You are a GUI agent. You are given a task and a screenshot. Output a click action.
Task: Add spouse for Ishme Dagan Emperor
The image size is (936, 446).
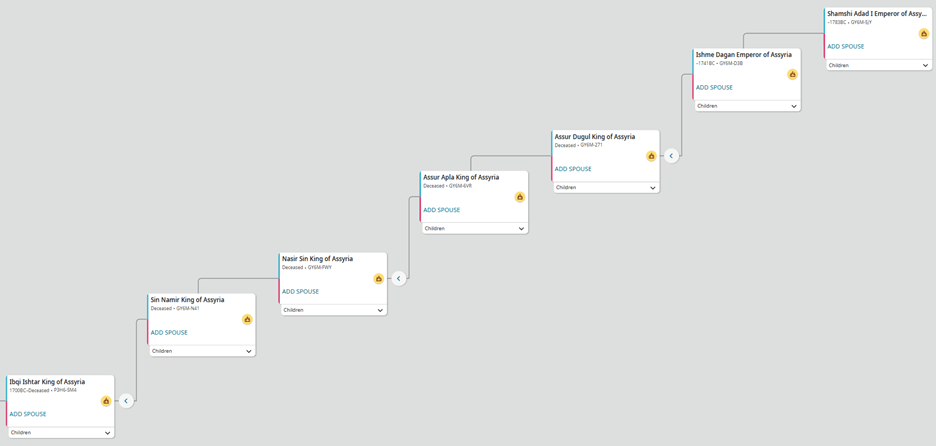(x=714, y=87)
